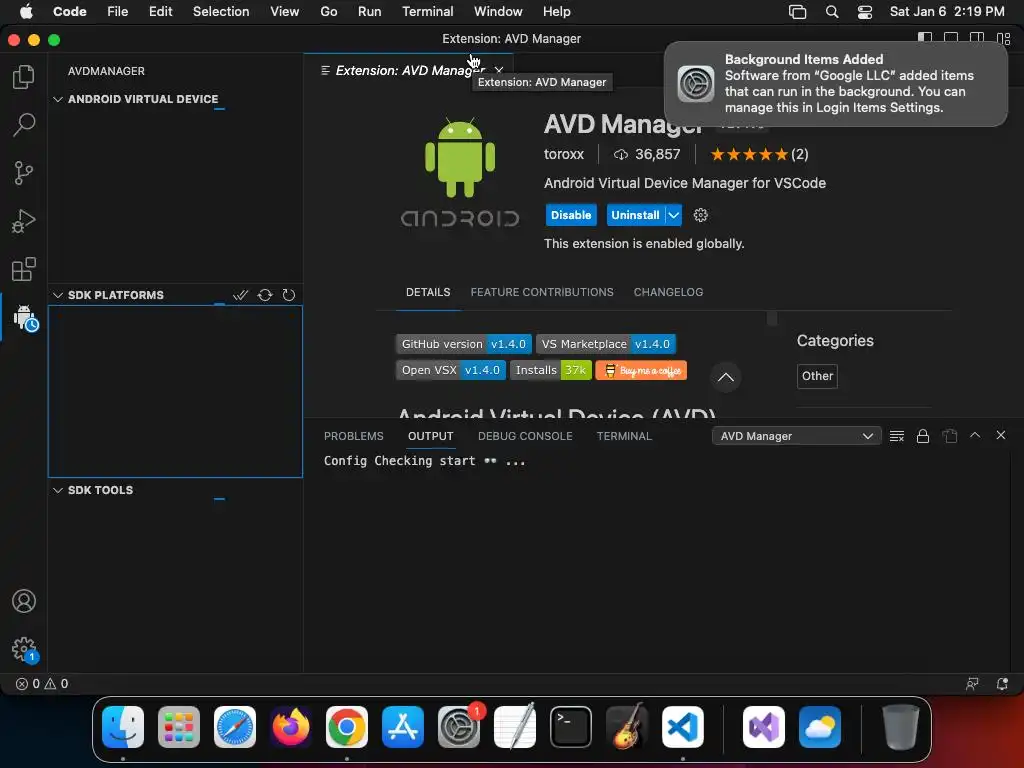Click the errors and warnings status bar entry
Viewport: 1024px width, 768px height.
click(42, 684)
